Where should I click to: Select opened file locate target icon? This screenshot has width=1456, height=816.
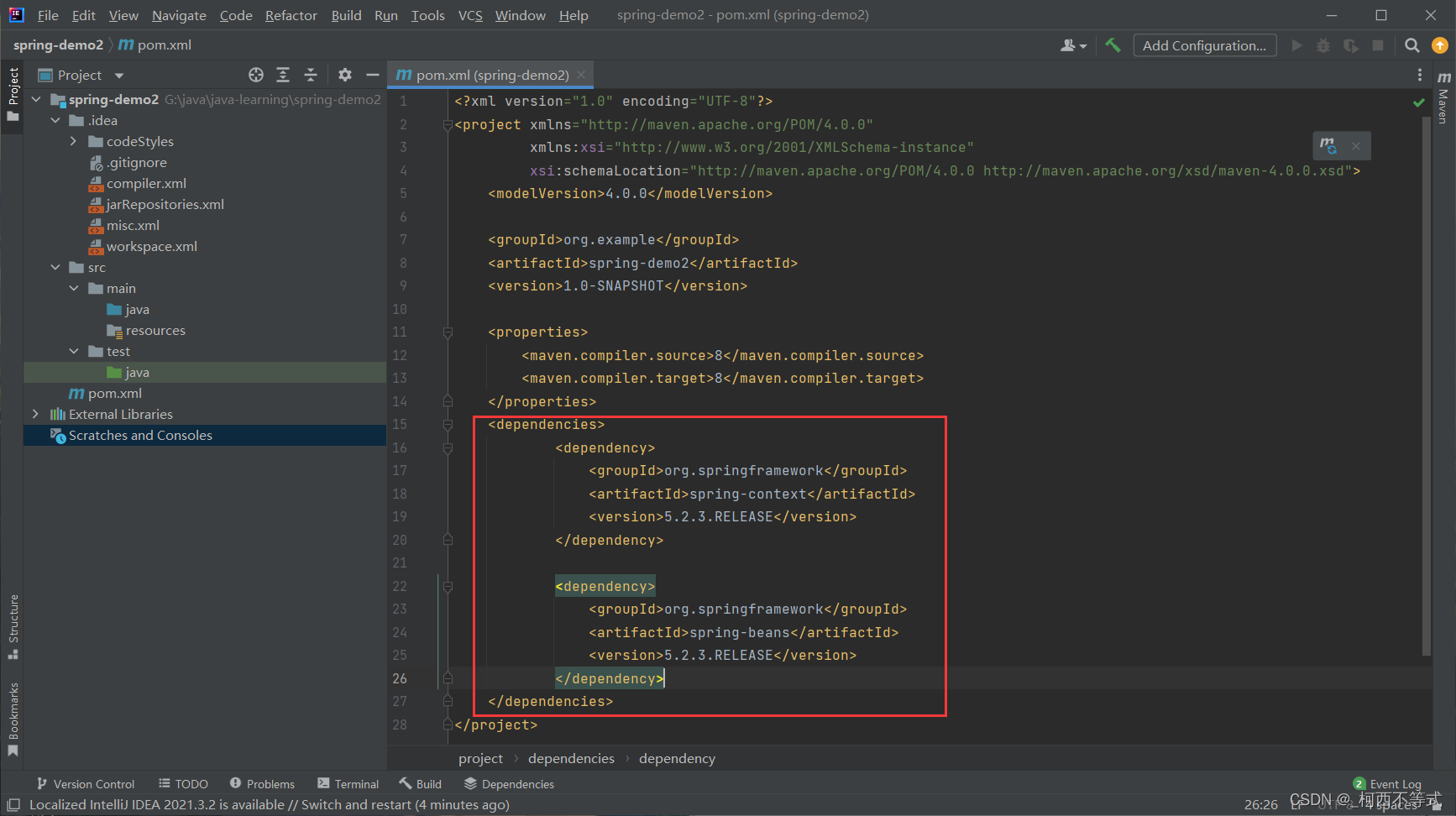(x=256, y=75)
